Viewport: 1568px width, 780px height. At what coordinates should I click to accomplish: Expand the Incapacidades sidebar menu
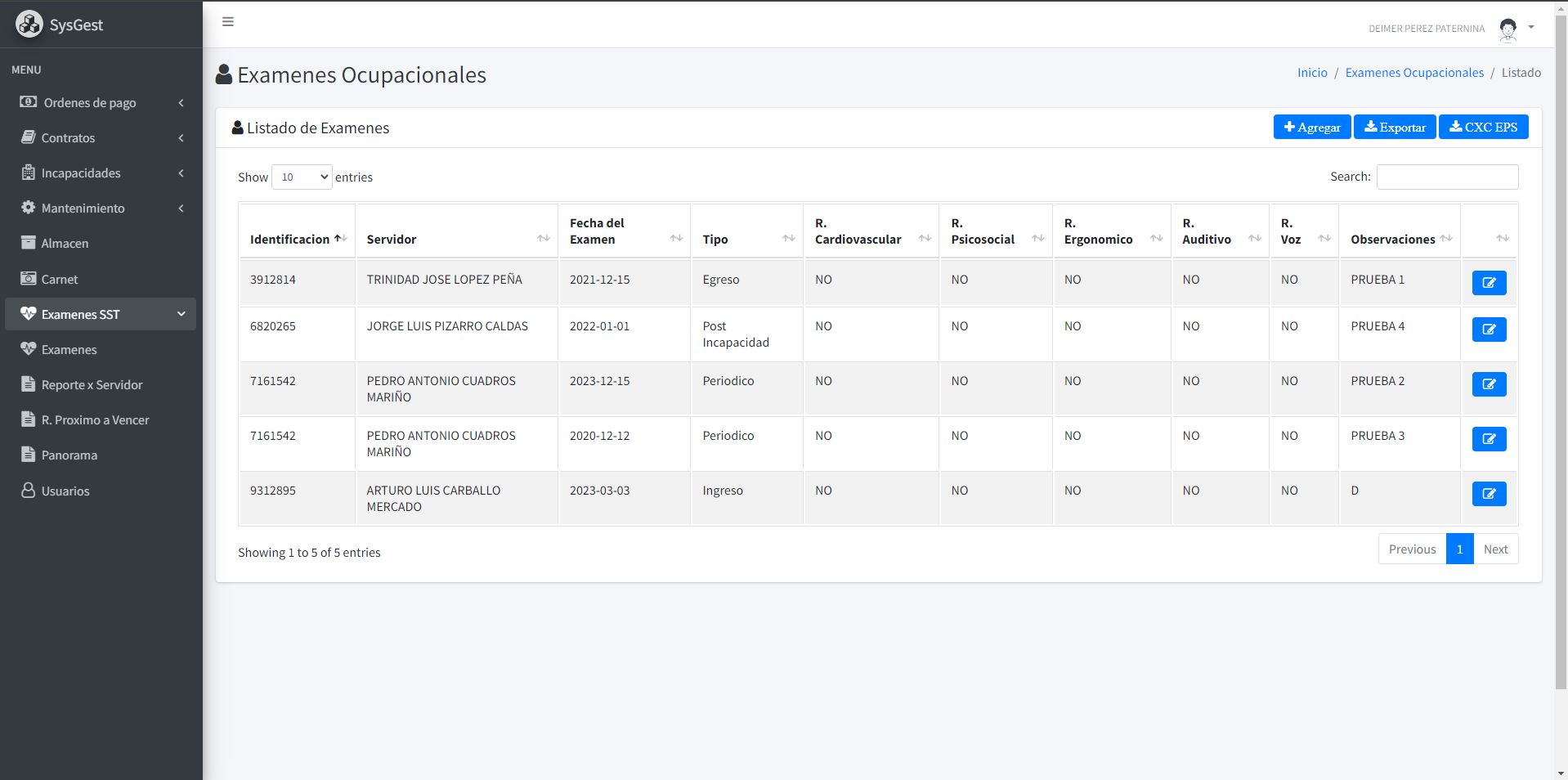coord(101,173)
